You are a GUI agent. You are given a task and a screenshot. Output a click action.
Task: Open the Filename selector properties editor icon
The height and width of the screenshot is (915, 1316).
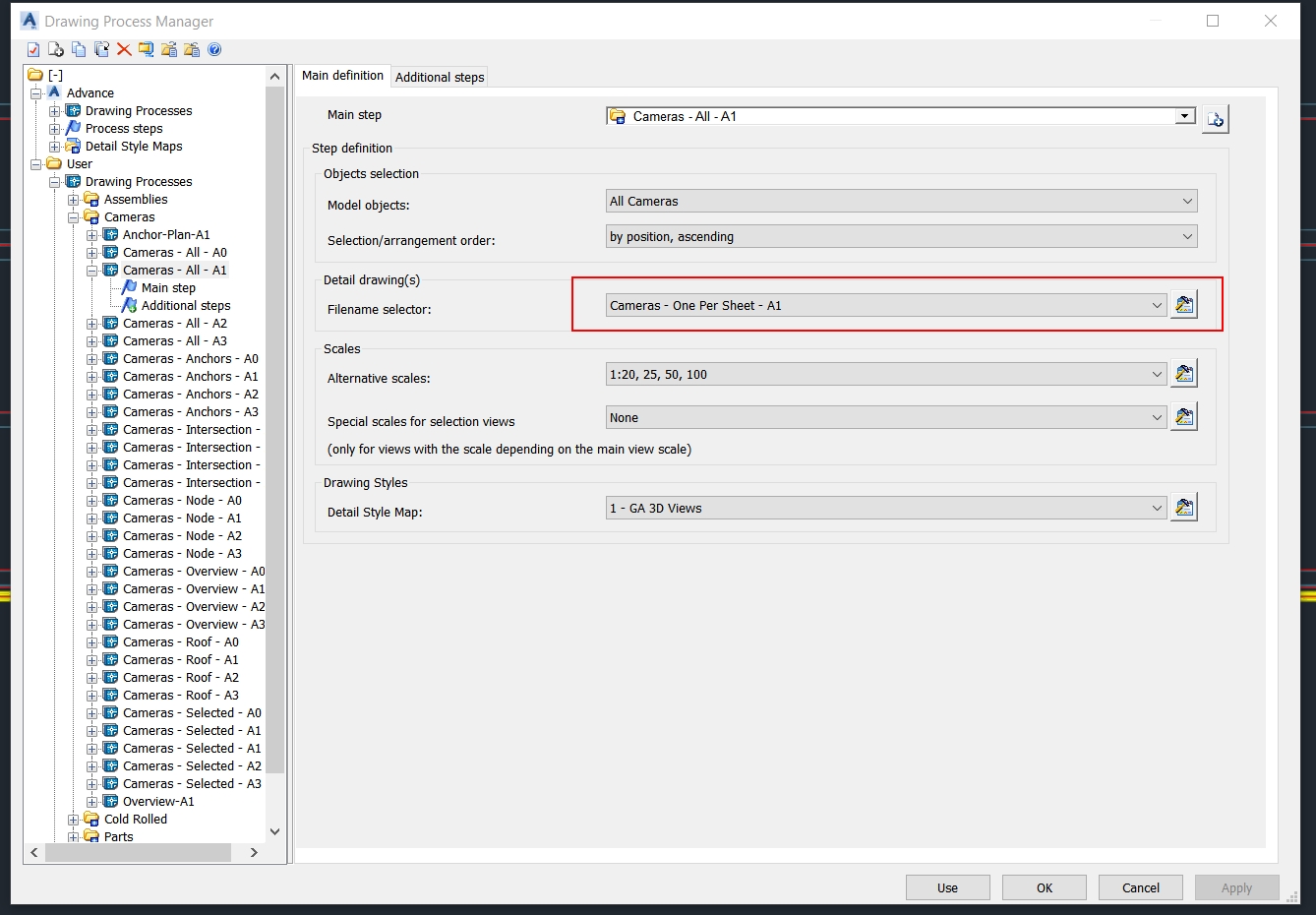point(1184,305)
